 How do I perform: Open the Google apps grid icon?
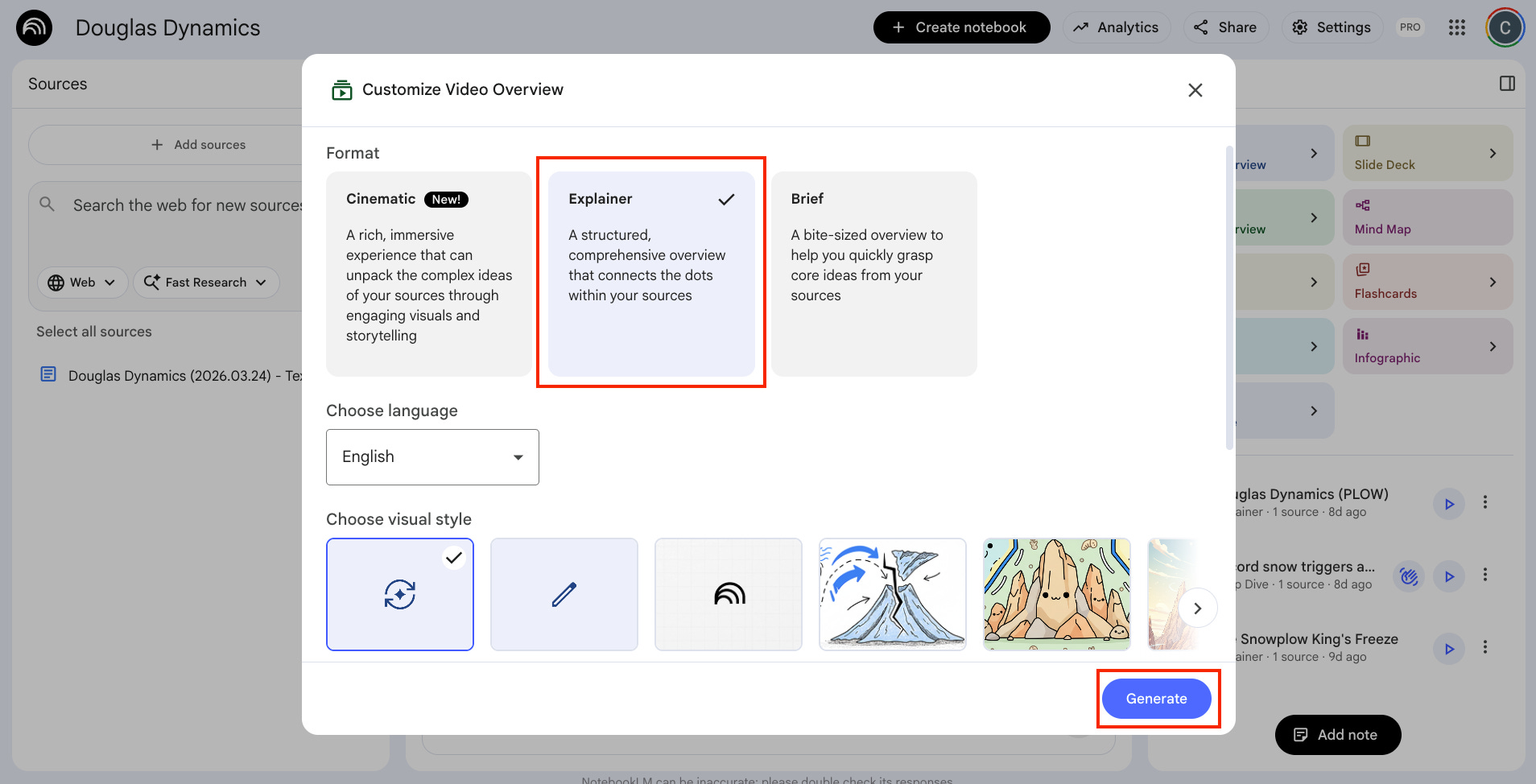click(1457, 27)
